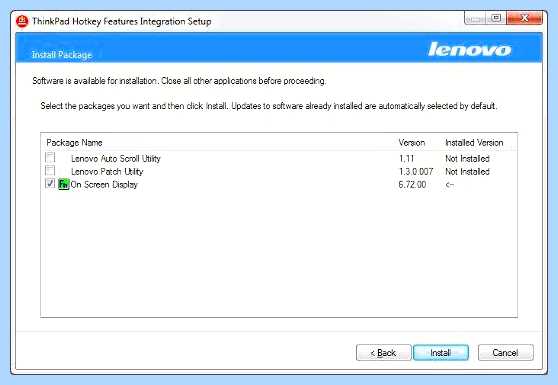Click the Version column header

412,143
